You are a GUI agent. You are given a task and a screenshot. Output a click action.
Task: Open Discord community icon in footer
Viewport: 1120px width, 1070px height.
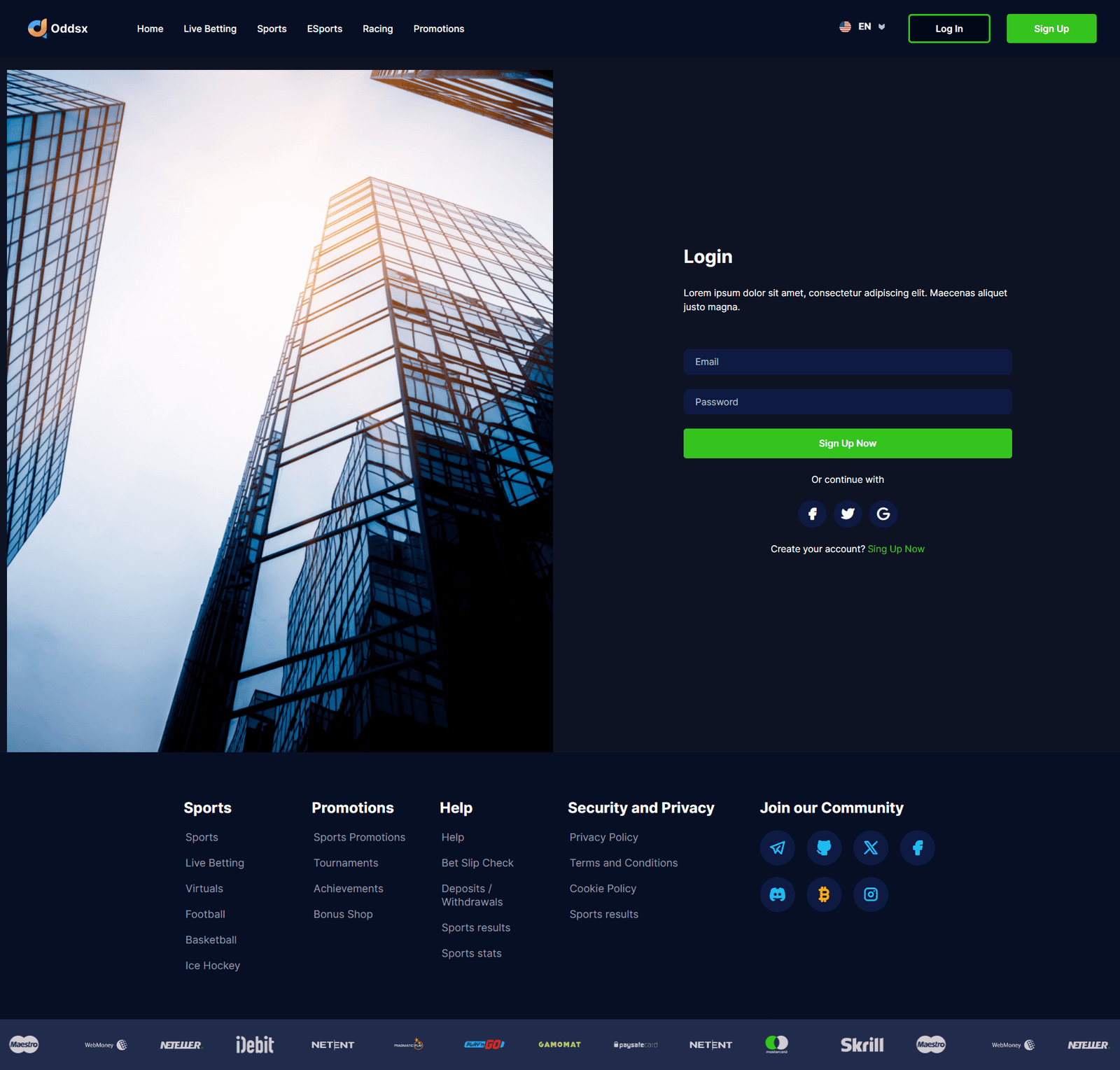click(x=778, y=894)
